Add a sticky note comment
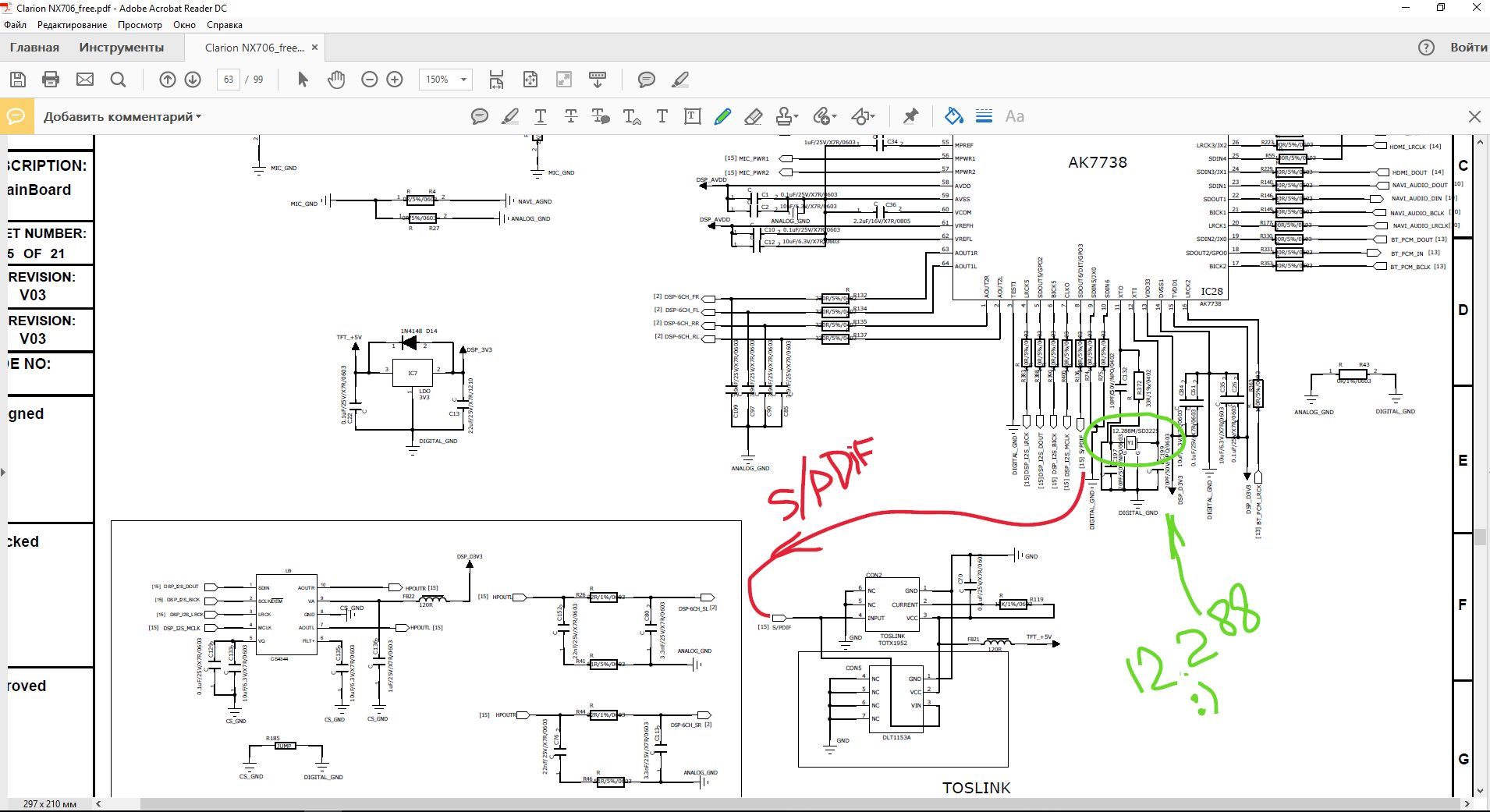1490x812 pixels. [x=646, y=80]
